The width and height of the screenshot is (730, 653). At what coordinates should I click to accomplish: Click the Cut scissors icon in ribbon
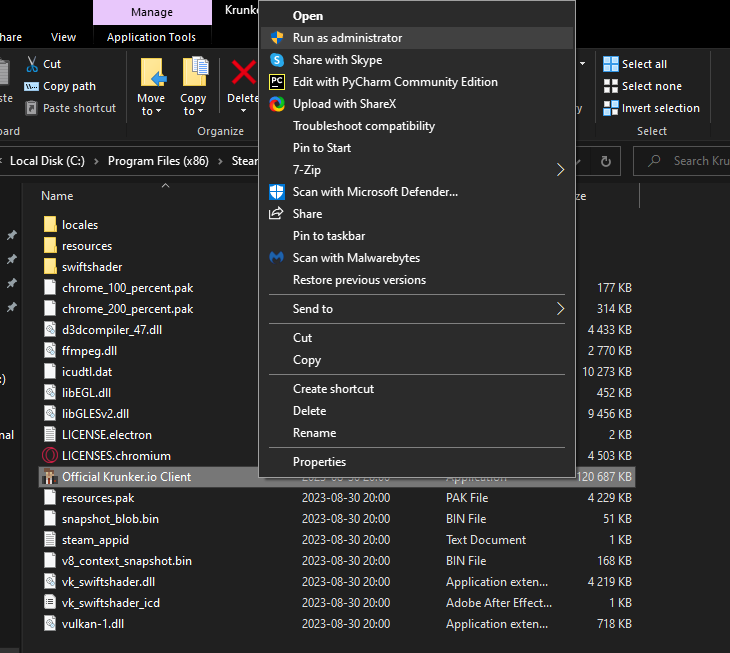(32, 64)
